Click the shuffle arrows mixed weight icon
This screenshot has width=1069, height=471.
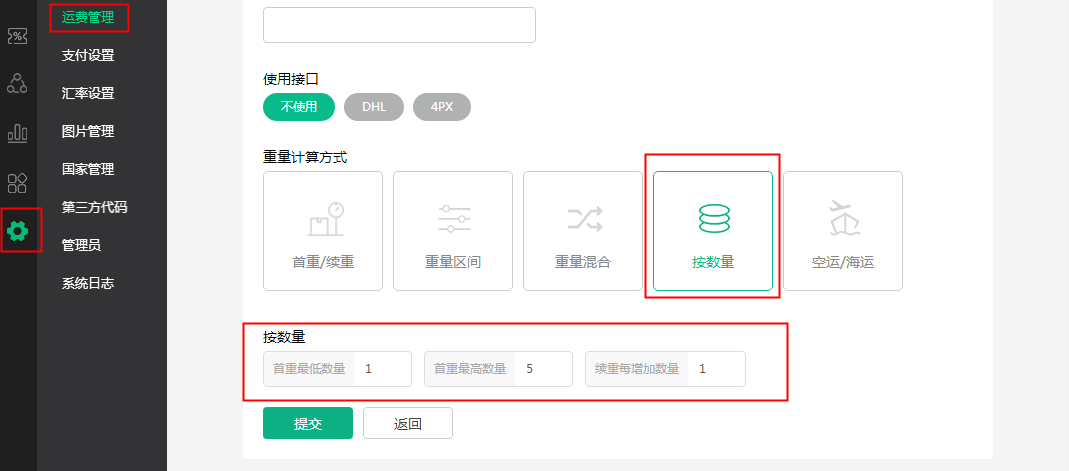[584, 219]
